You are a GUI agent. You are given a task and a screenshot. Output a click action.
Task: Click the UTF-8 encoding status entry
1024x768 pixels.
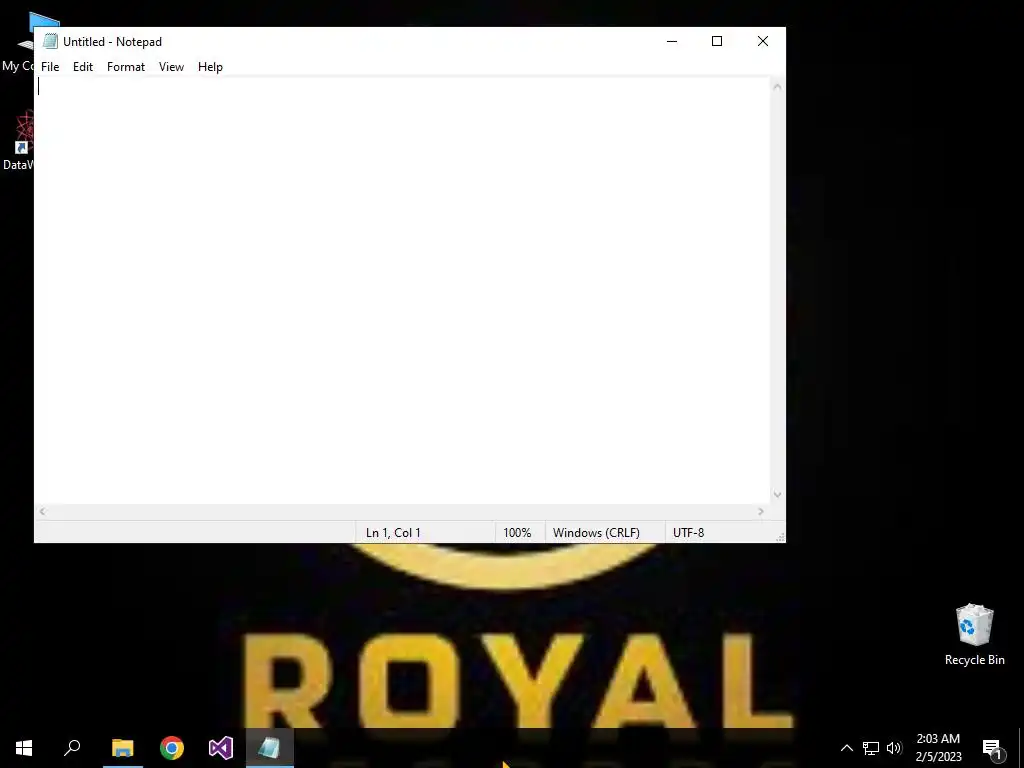tap(688, 533)
